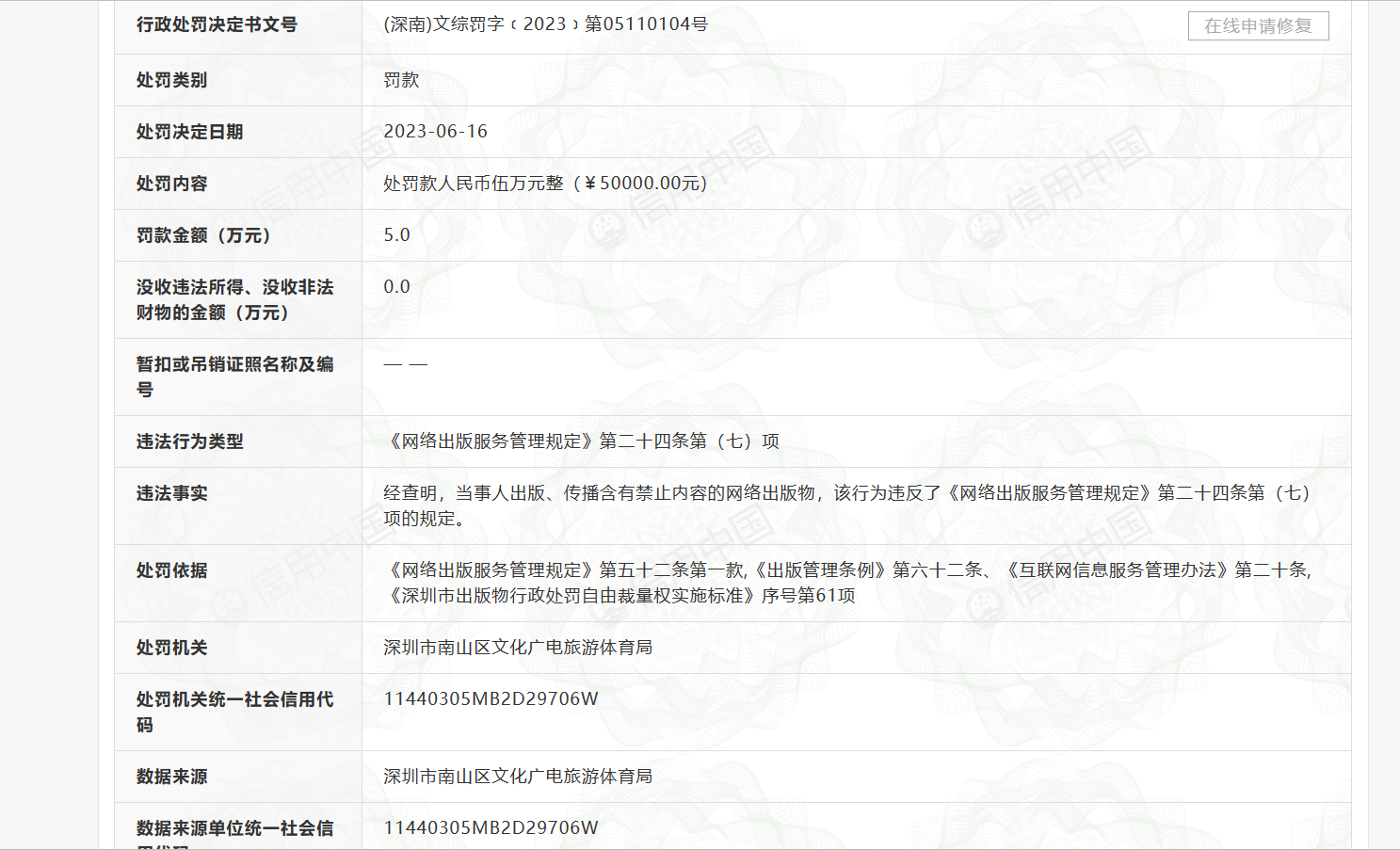Click the document number (深南)文综罚字 value
The width and height of the screenshot is (1400, 850).
tap(545, 24)
